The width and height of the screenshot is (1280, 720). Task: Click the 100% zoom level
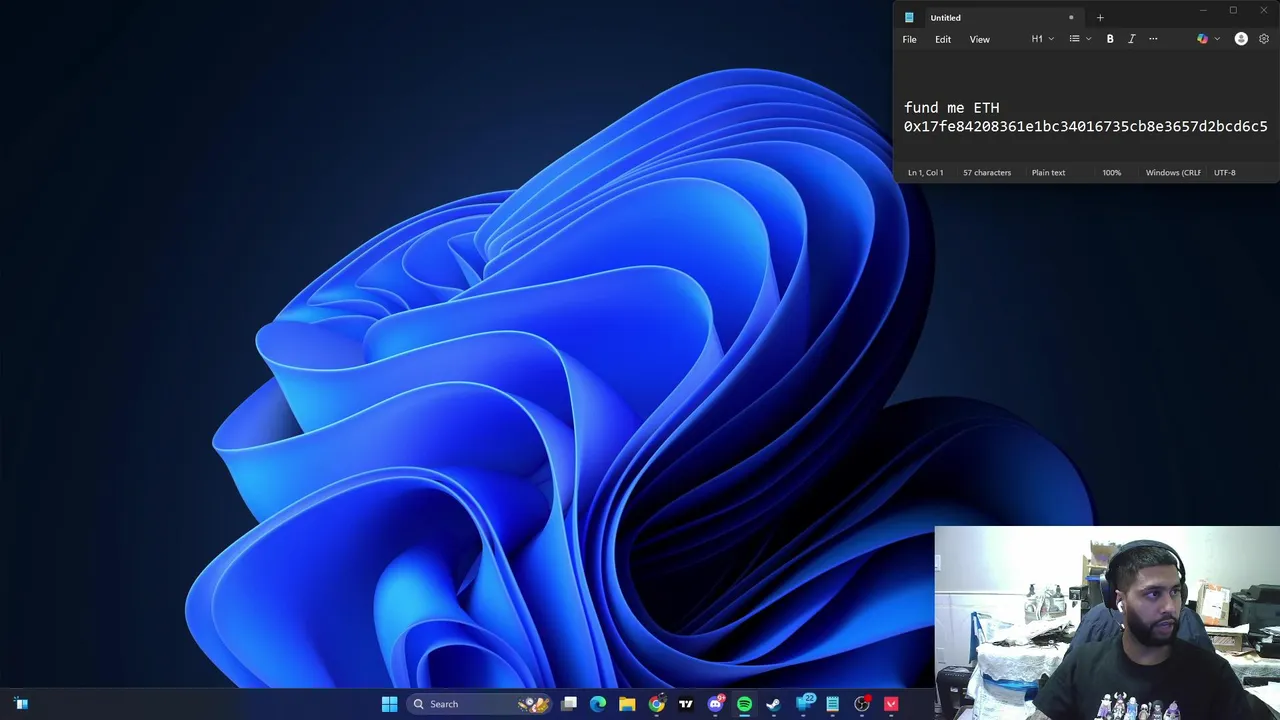[1111, 172]
